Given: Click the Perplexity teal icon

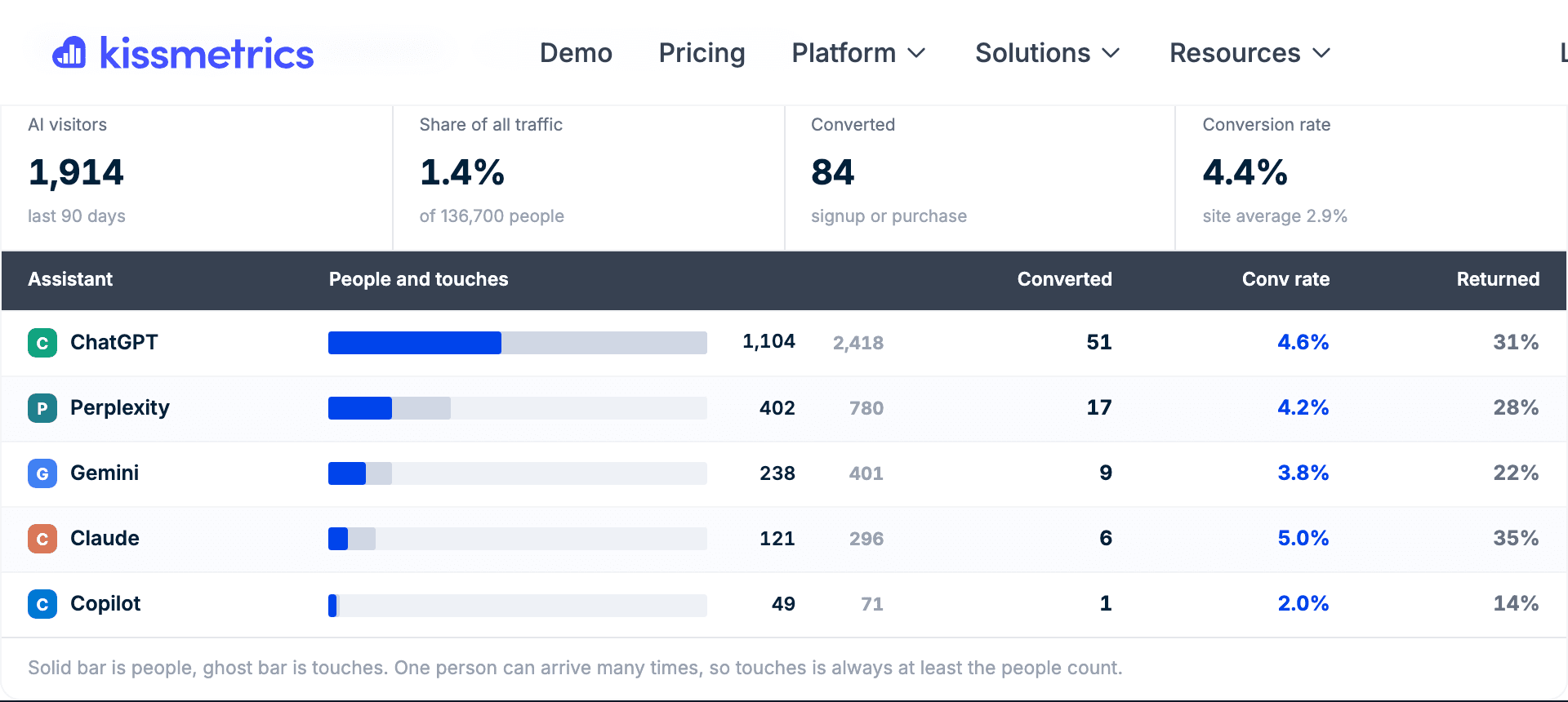Looking at the screenshot, I should click(x=42, y=408).
